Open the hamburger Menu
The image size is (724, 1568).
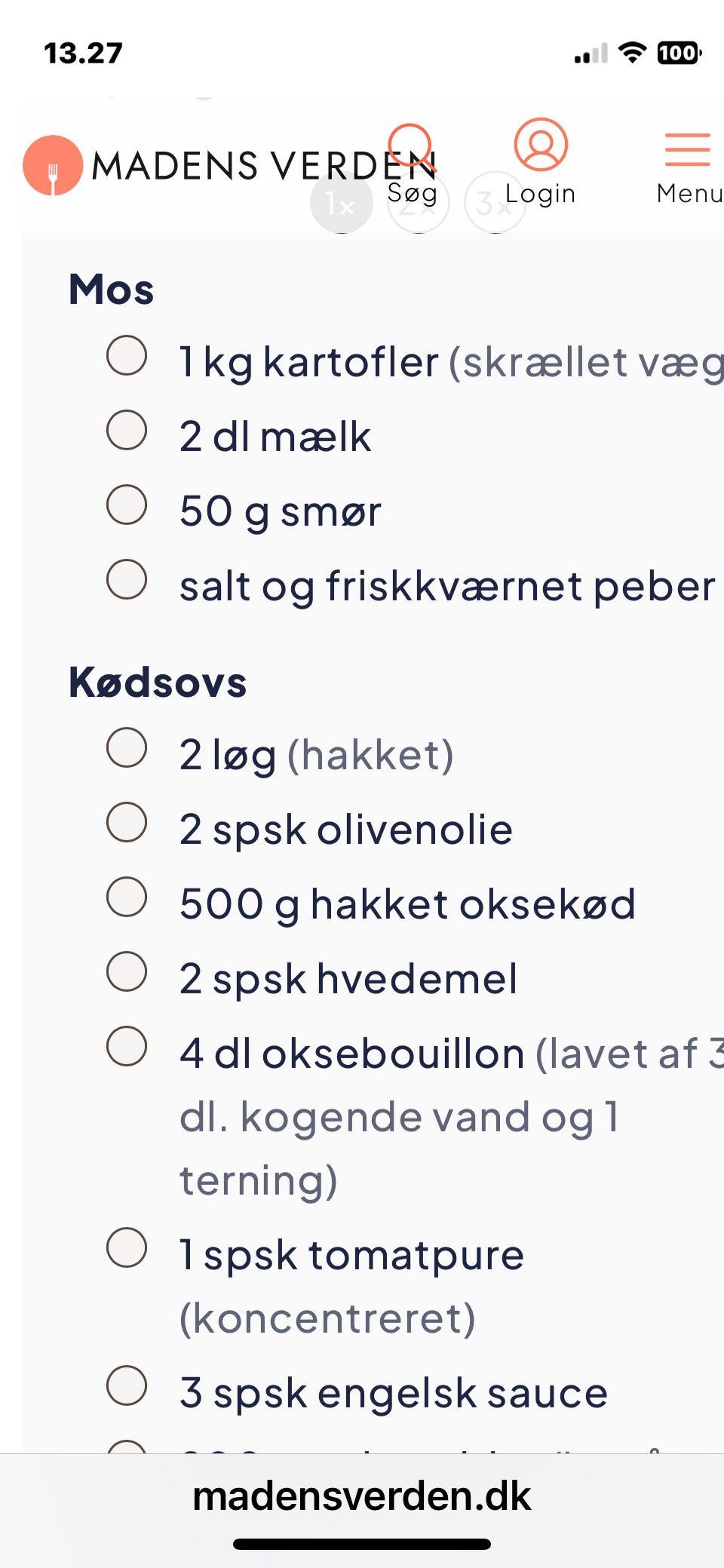click(x=687, y=150)
